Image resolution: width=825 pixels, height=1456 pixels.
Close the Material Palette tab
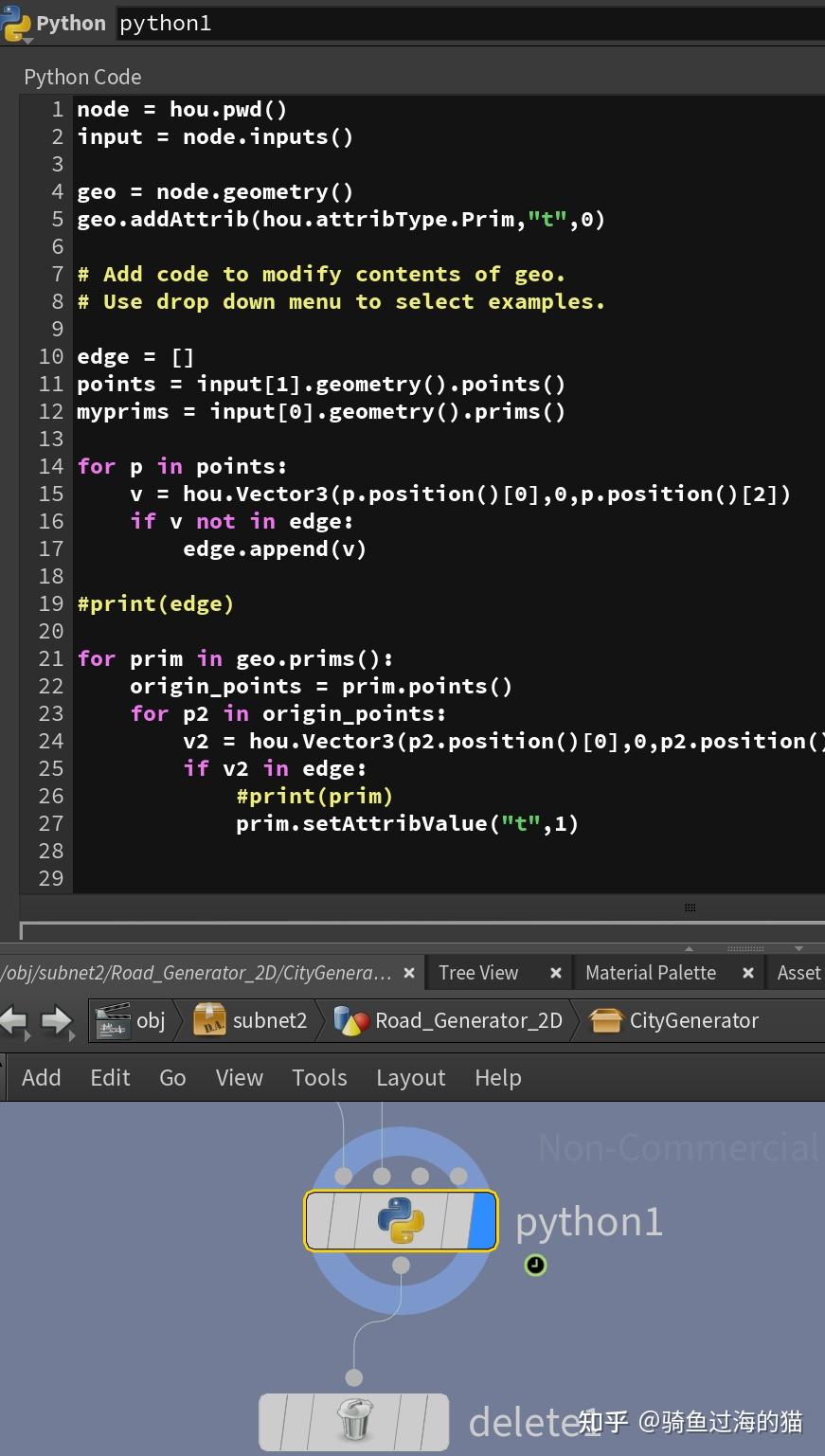(x=747, y=972)
